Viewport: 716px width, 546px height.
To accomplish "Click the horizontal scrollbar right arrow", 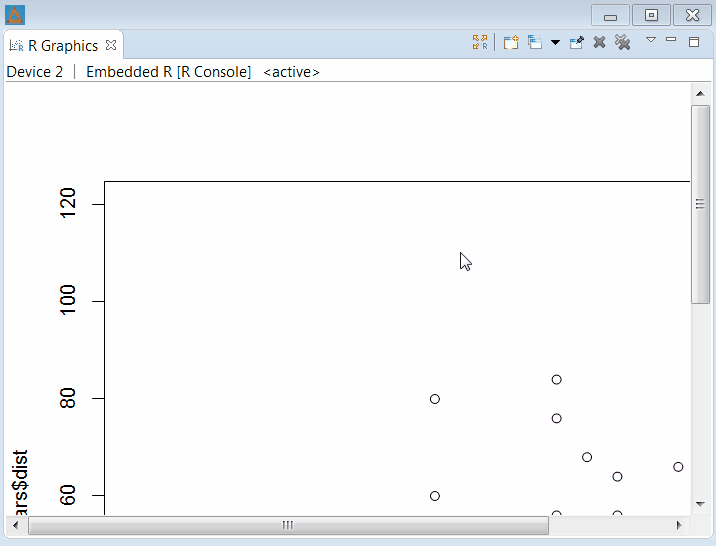I will [679, 525].
